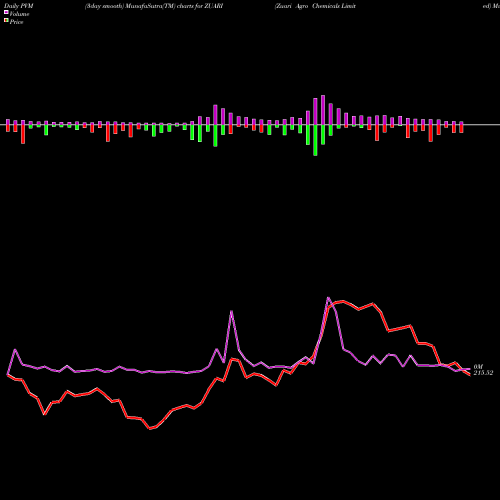
Task: Click the '215.52' price value label
Action: point(483,373)
